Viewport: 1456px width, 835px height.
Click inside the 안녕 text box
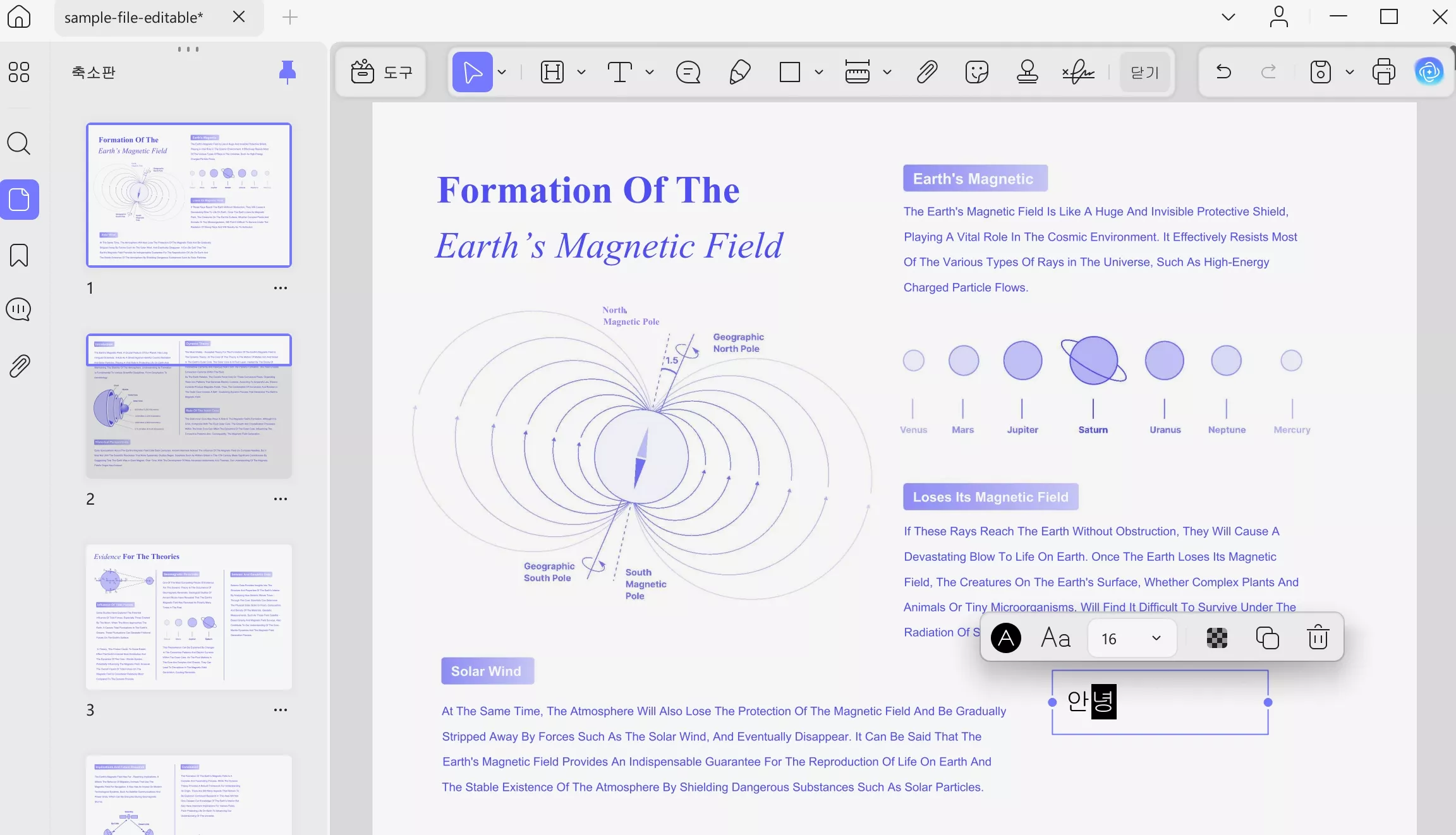point(1160,702)
